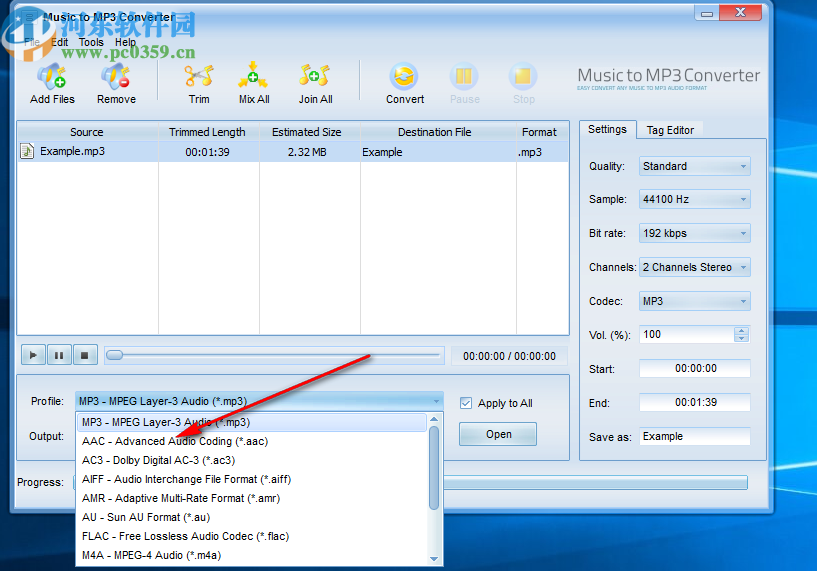
Task: Click the Vol. (%) value field
Action: [687, 334]
